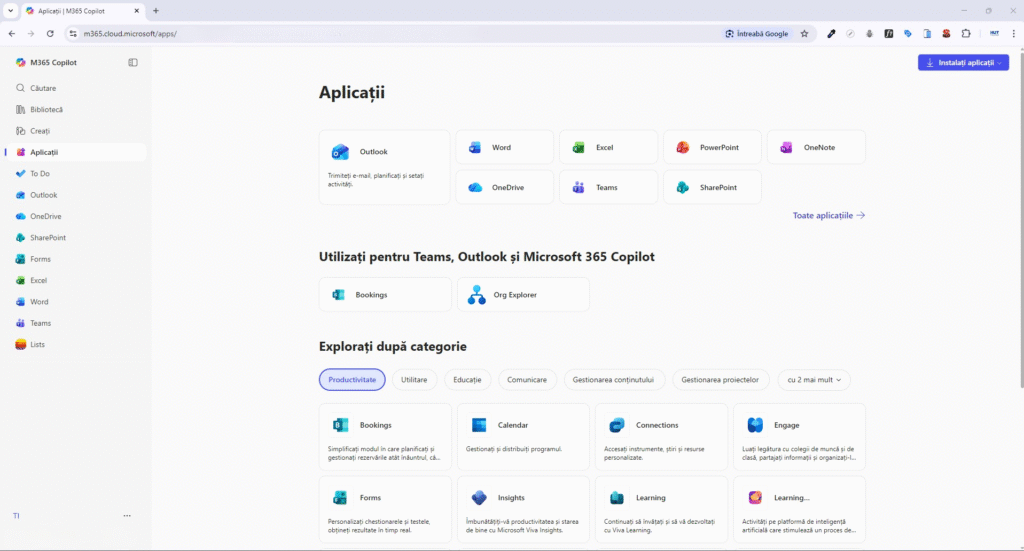Click the Toate aplicațiile link
This screenshot has width=1024, height=551.
tap(828, 215)
